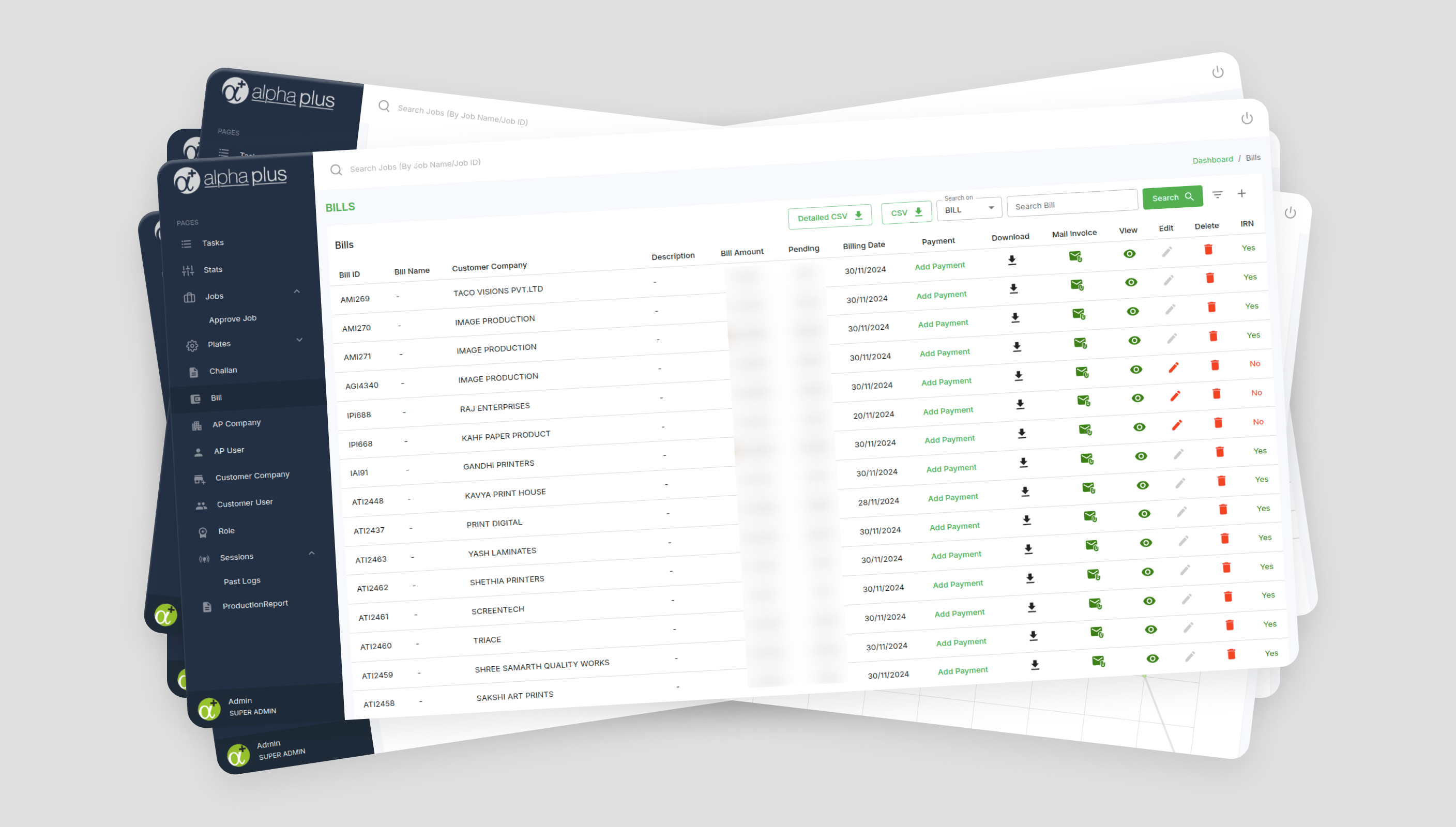
Task: Click the CSV export button
Action: (907, 212)
